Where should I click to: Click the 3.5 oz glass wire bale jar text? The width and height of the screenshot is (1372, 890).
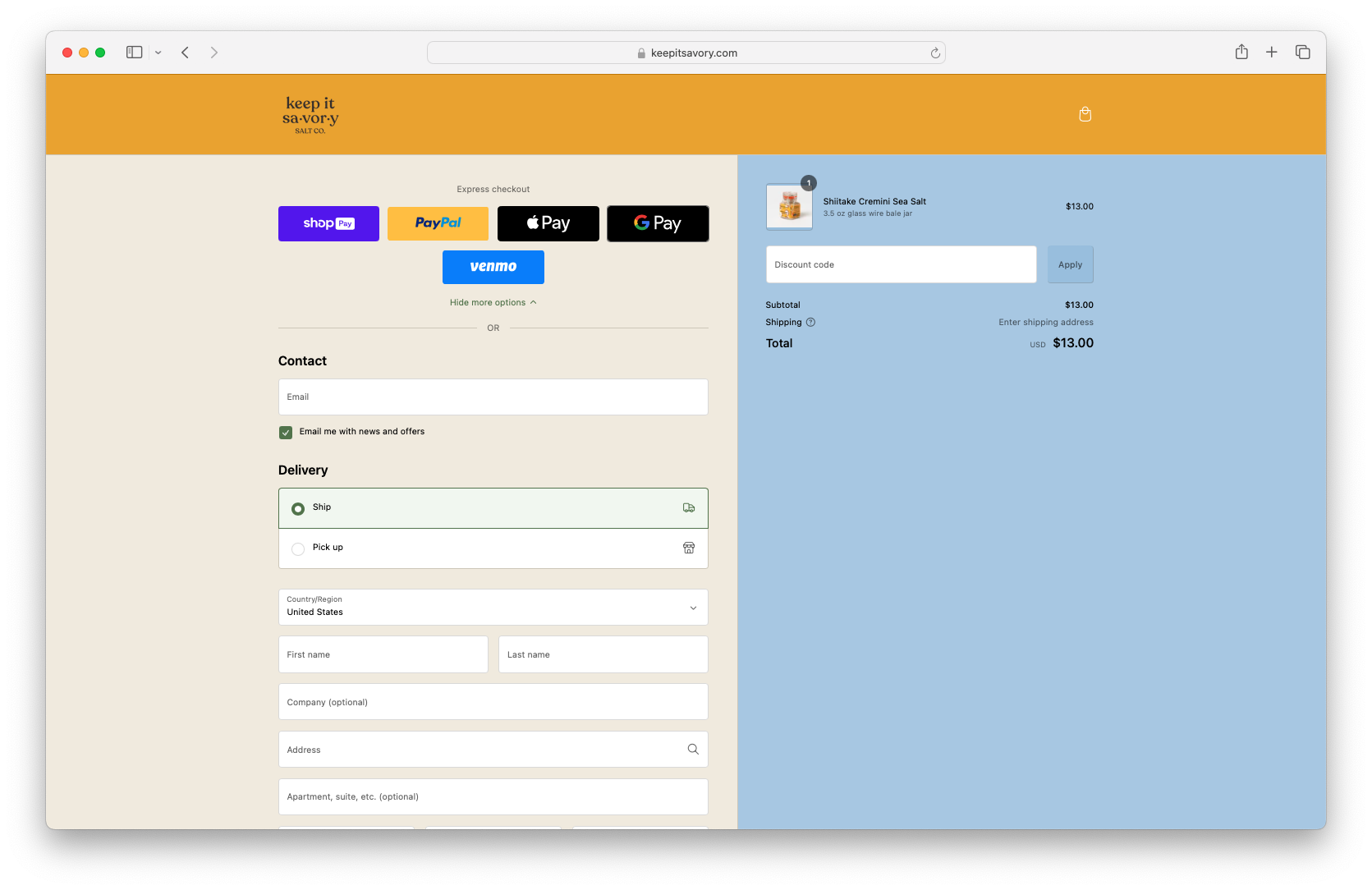point(868,213)
